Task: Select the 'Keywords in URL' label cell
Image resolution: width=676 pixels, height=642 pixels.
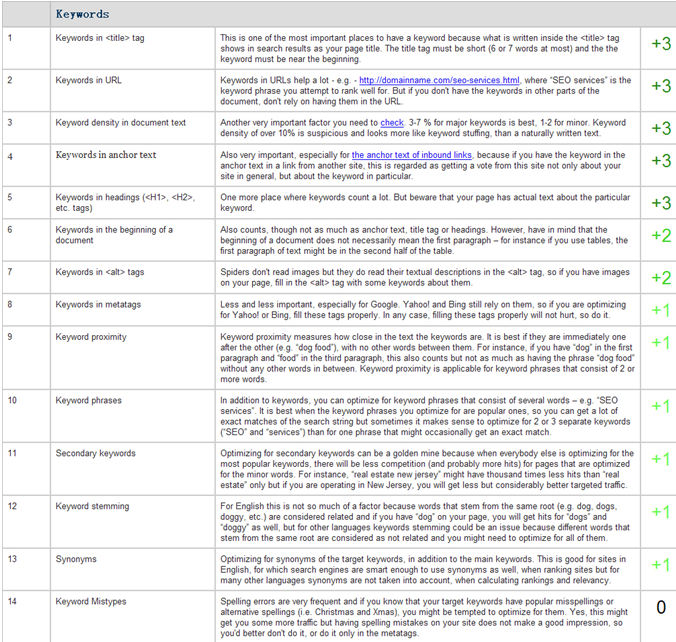Action: point(88,79)
